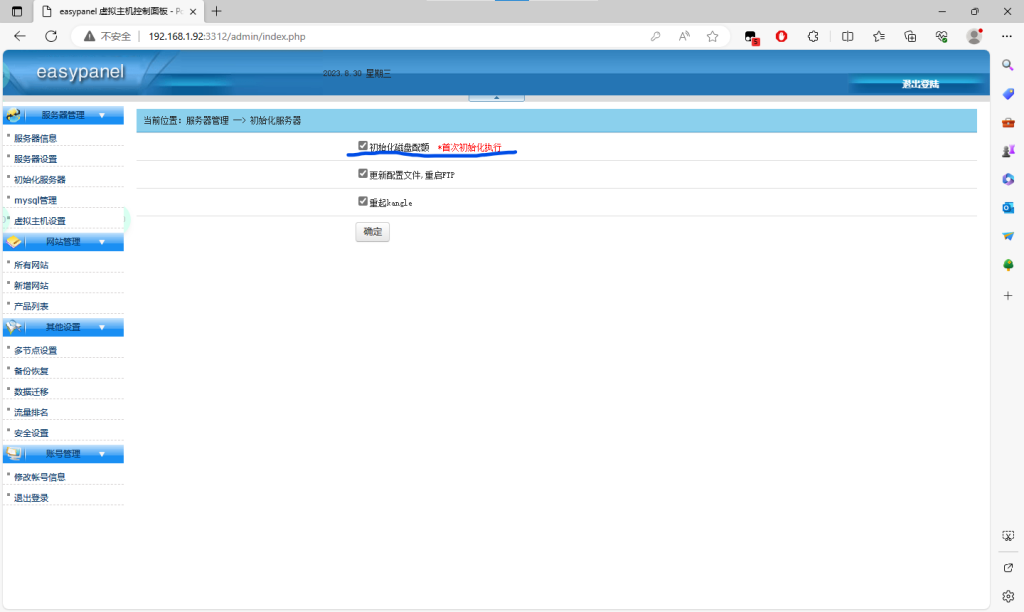Click the Outlook icon in Edge sidebar
Viewport: 1024px width, 612px height.
[x=1008, y=208]
